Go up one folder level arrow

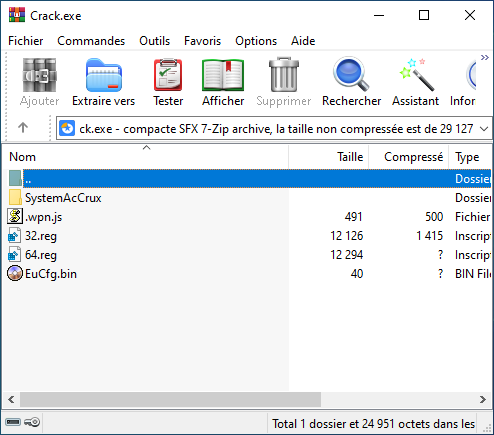point(23,128)
